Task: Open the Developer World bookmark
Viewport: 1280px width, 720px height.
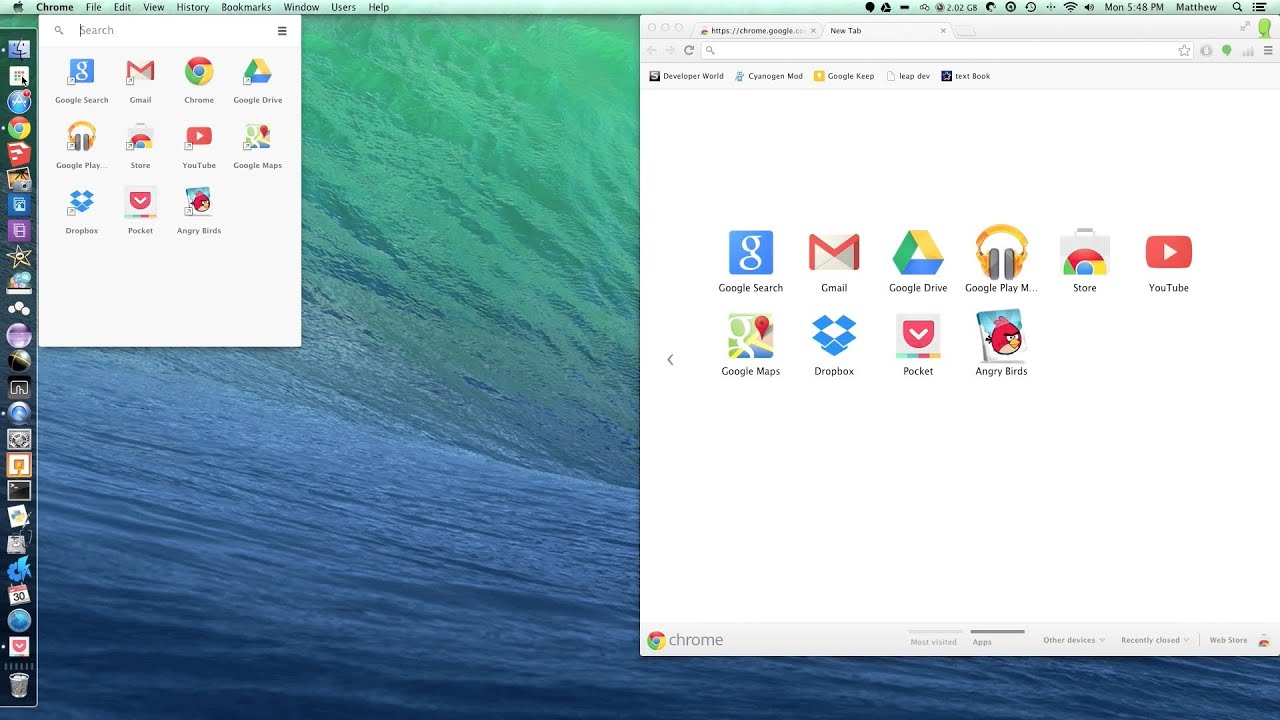Action: coord(686,76)
